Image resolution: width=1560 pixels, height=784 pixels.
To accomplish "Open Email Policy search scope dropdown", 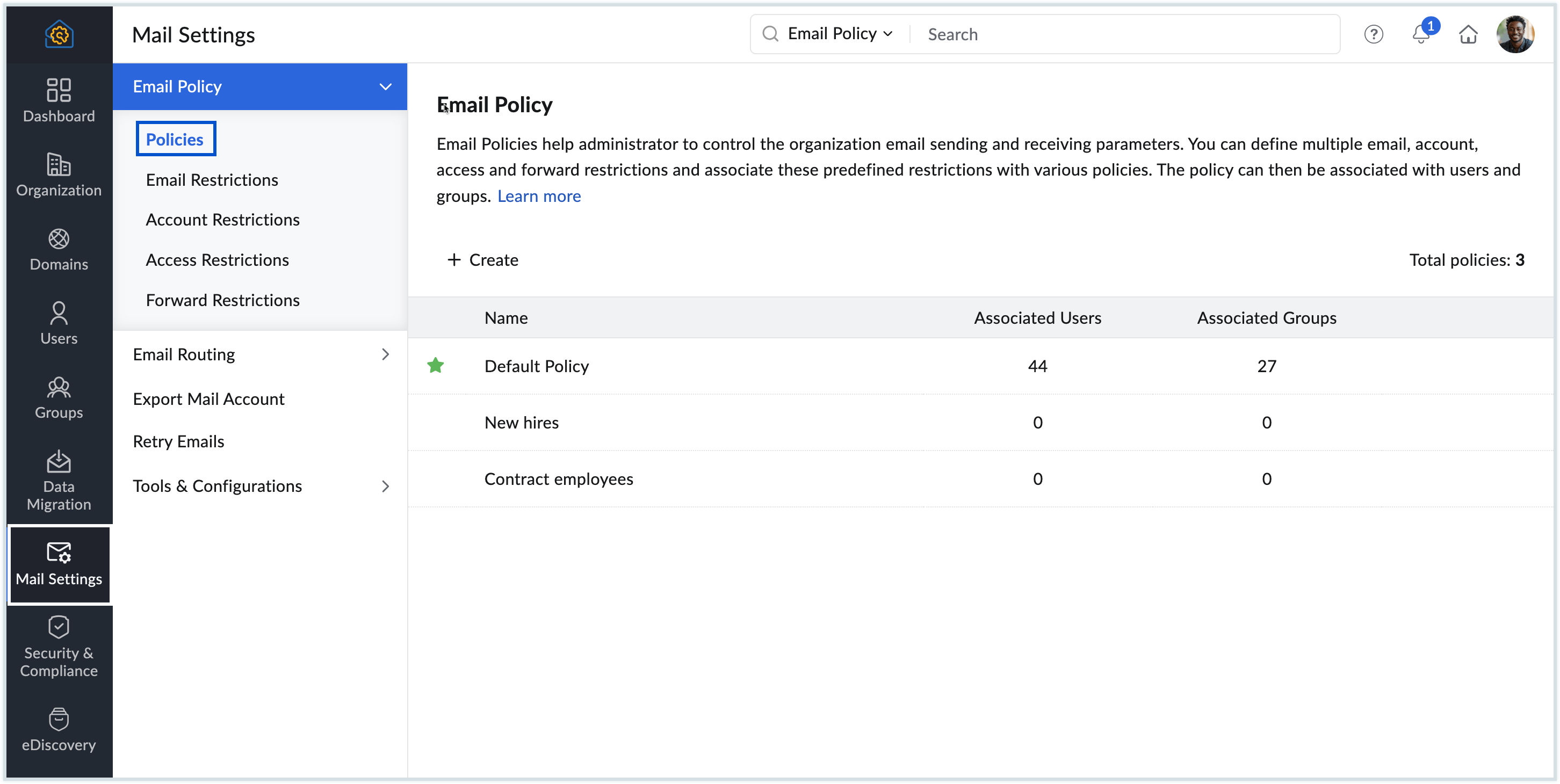I will [x=839, y=34].
